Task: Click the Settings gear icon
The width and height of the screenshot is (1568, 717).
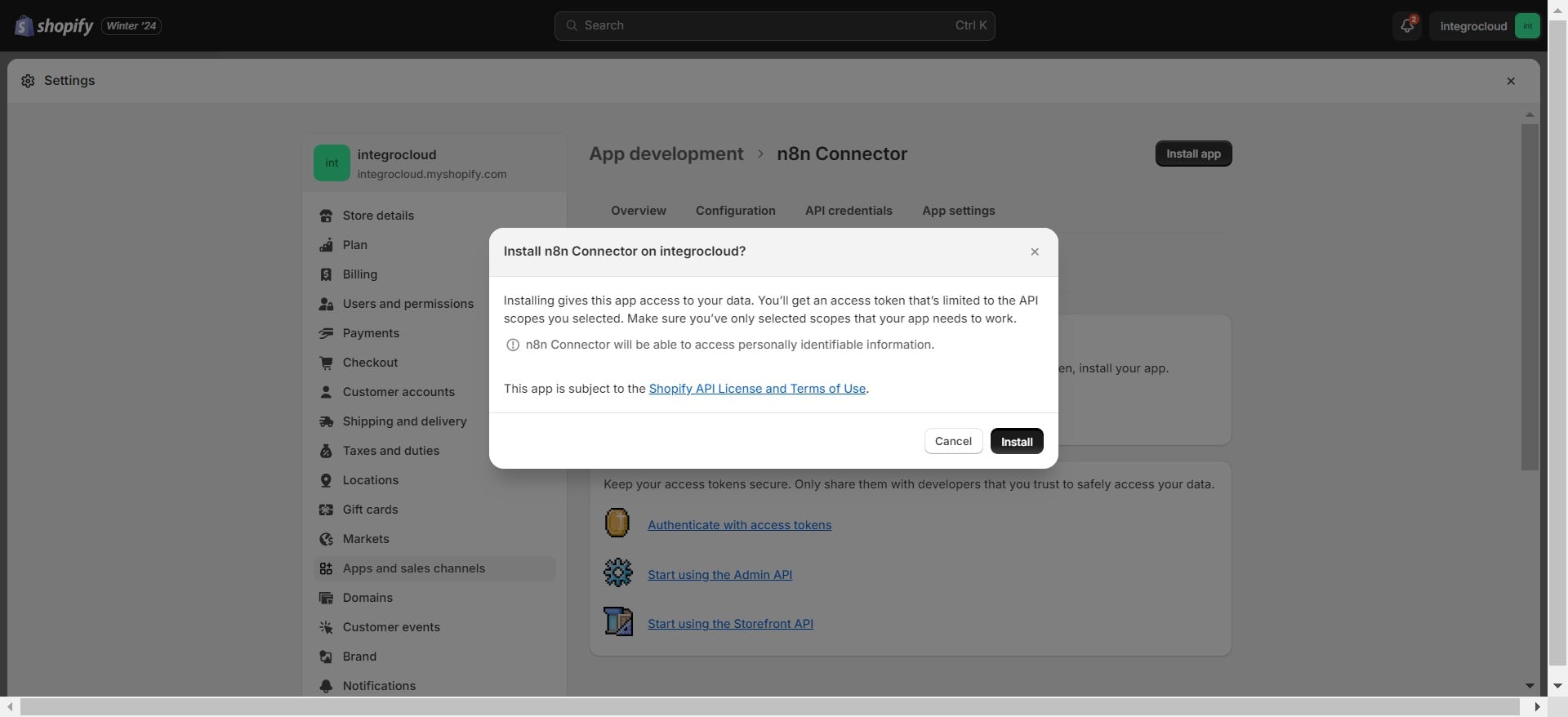Action: (28, 81)
